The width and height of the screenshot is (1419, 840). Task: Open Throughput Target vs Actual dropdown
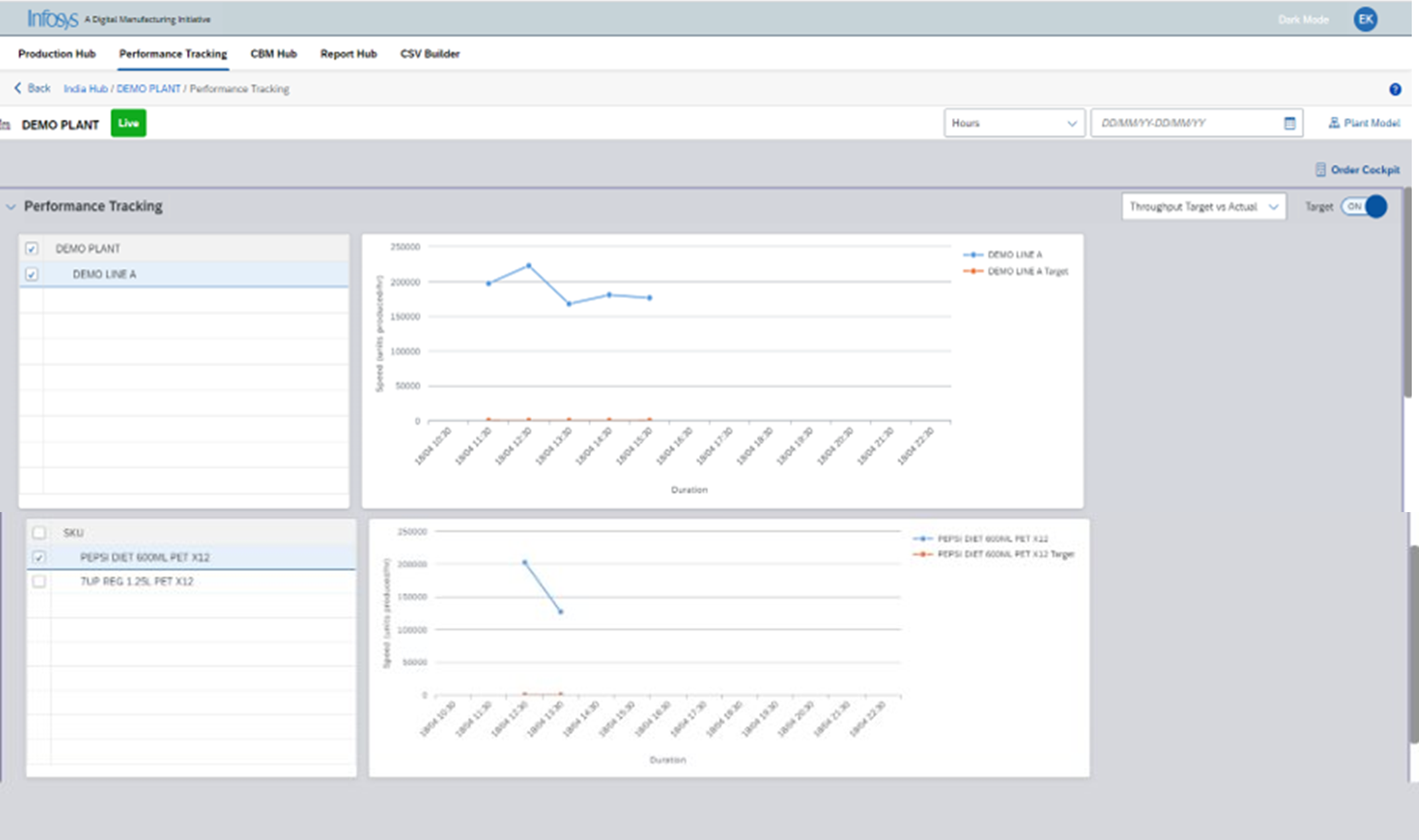coord(1203,207)
